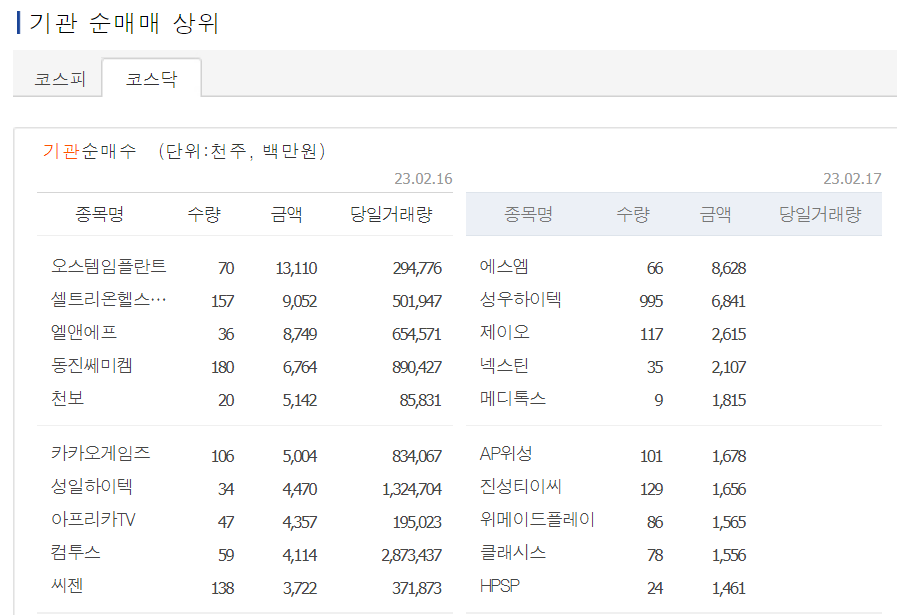Open the 넥스틴 stock link

point(504,366)
